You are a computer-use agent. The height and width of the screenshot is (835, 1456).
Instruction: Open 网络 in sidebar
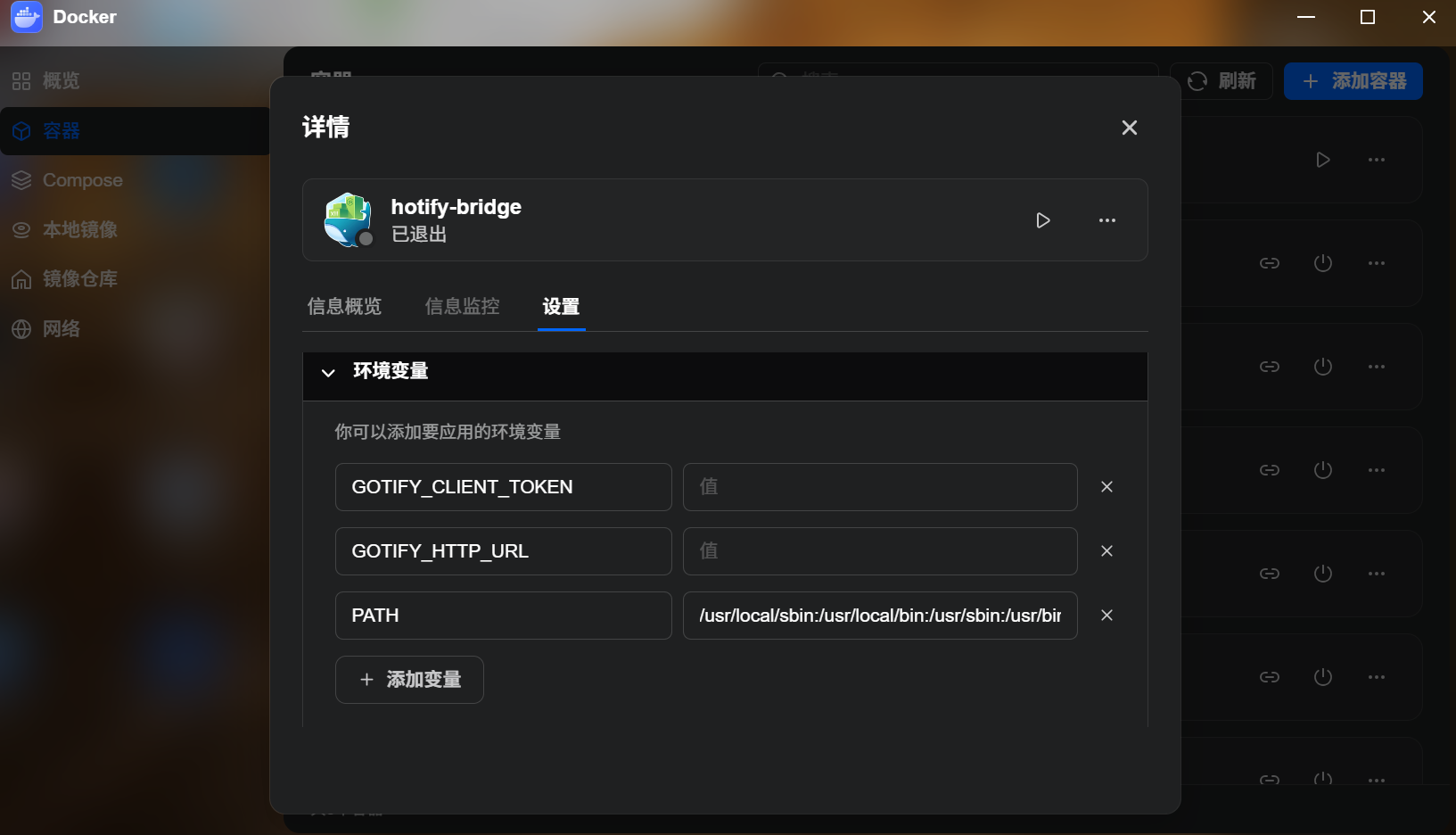pyautogui.click(x=136, y=329)
